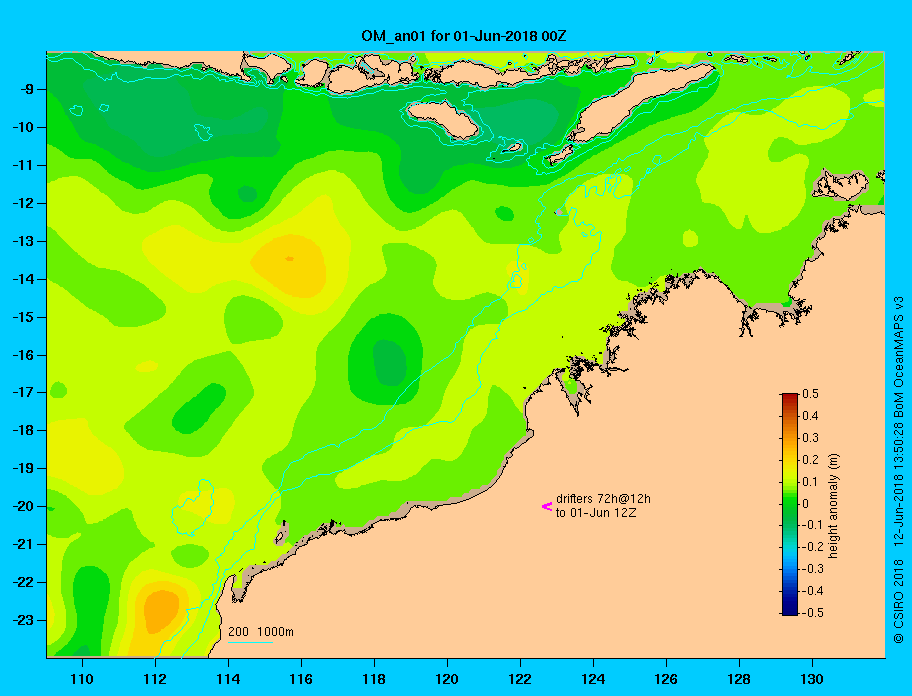Screen dimensions: 912x696
Task: Click the latitude label -23
Action: pos(22,620)
